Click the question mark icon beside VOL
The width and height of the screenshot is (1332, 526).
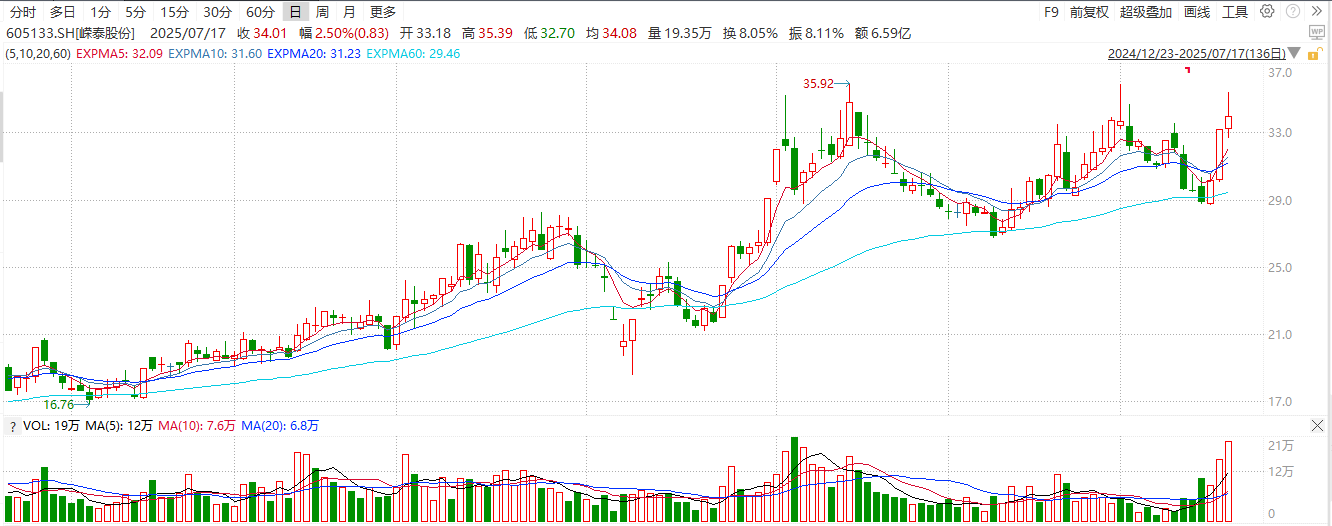click(x=12, y=426)
